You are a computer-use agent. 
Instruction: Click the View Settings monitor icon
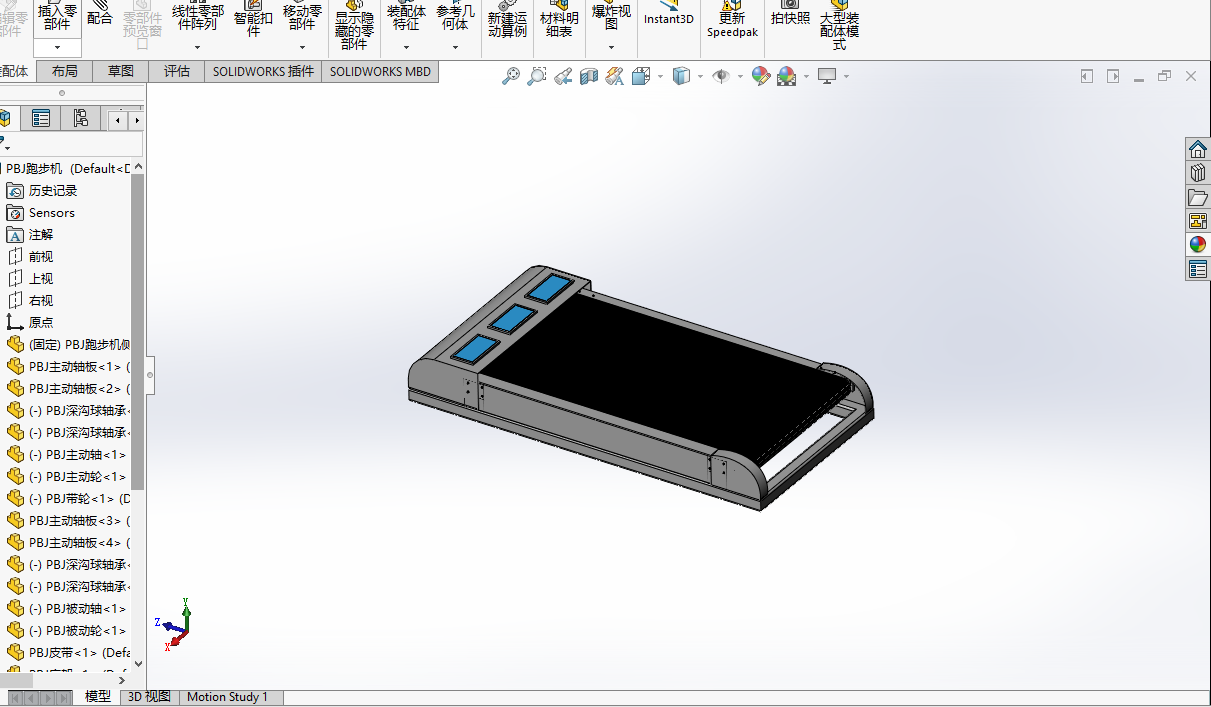coord(827,76)
